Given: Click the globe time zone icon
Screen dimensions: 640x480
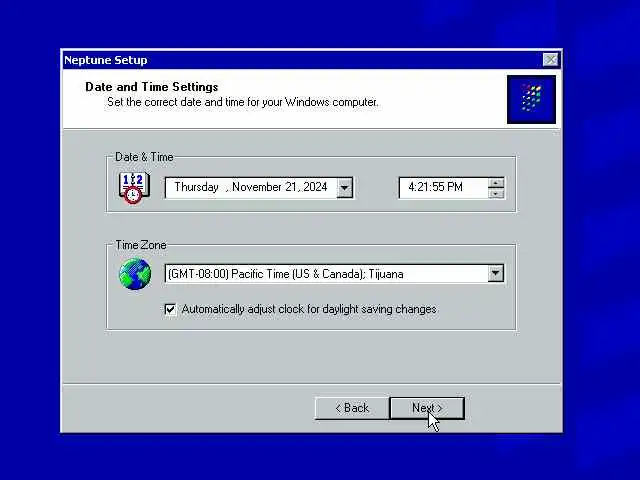Looking at the screenshot, I should (135, 273).
